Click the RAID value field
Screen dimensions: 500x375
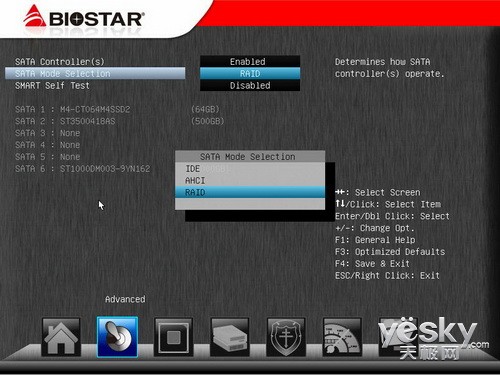point(250,73)
